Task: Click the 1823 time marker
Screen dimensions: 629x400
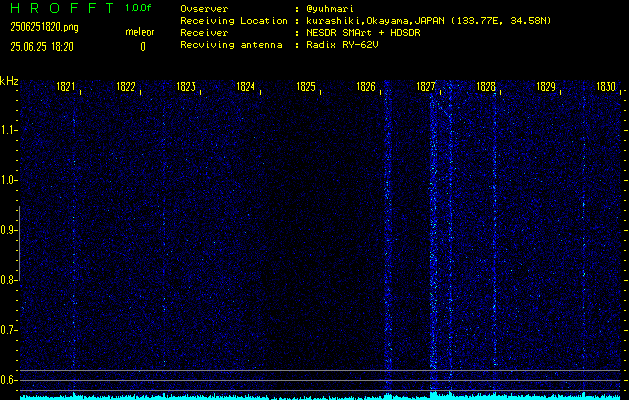Action: (x=186, y=87)
